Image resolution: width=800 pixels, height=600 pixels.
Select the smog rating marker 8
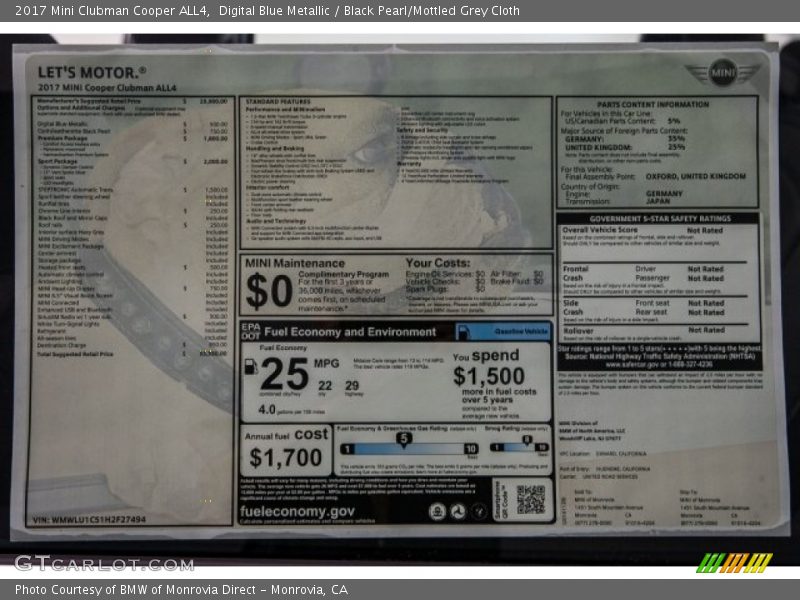[527, 440]
